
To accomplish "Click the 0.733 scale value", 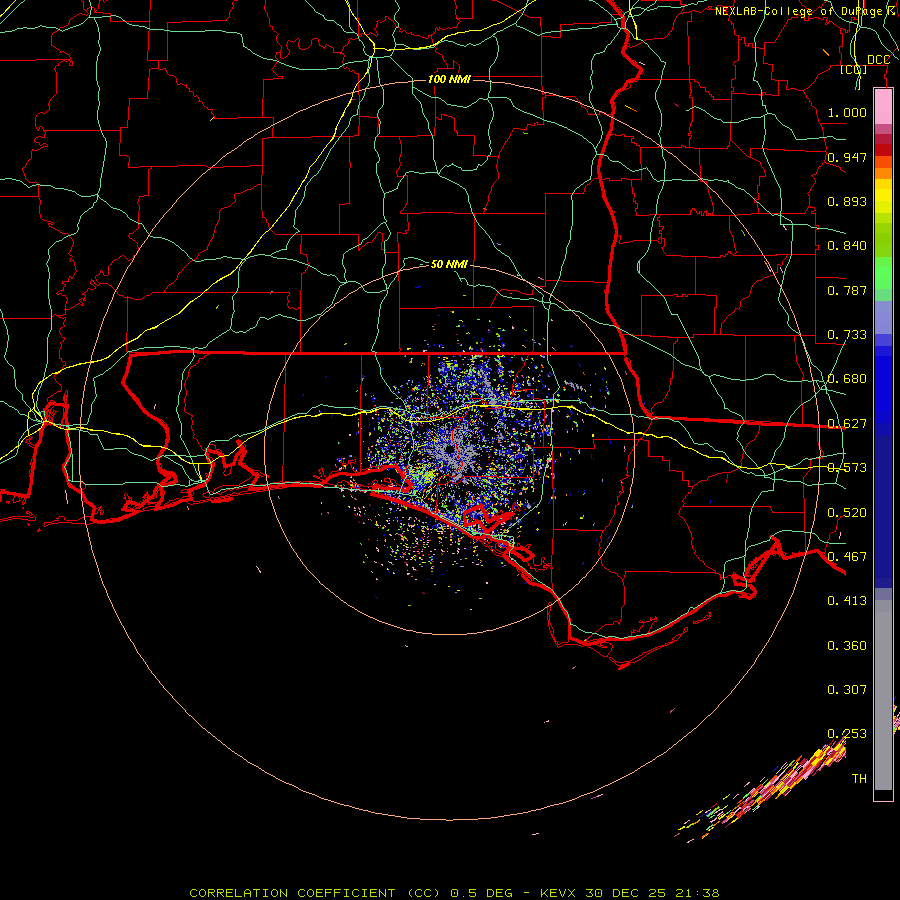I will [x=847, y=335].
